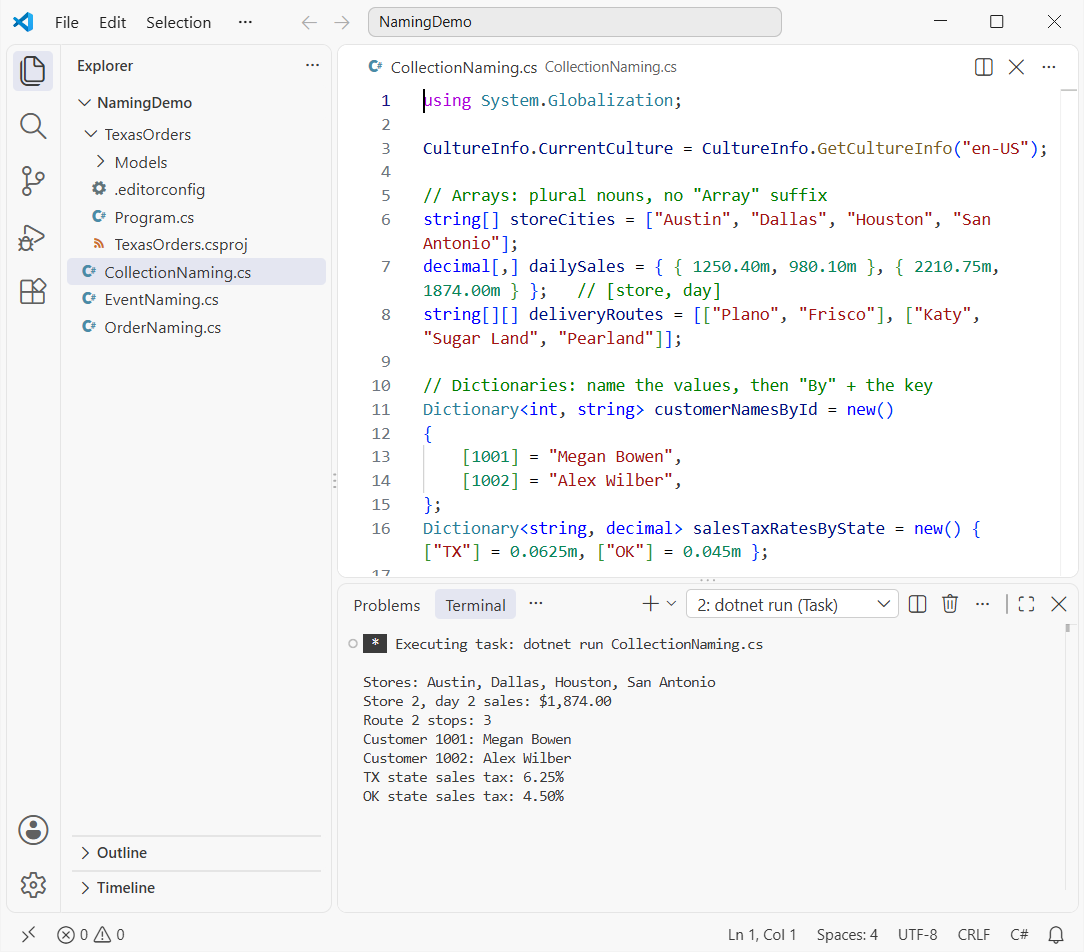The width and height of the screenshot is (1084, 952).
Task: Open Explorer Views and More Actions
Action: coord(312,65)
